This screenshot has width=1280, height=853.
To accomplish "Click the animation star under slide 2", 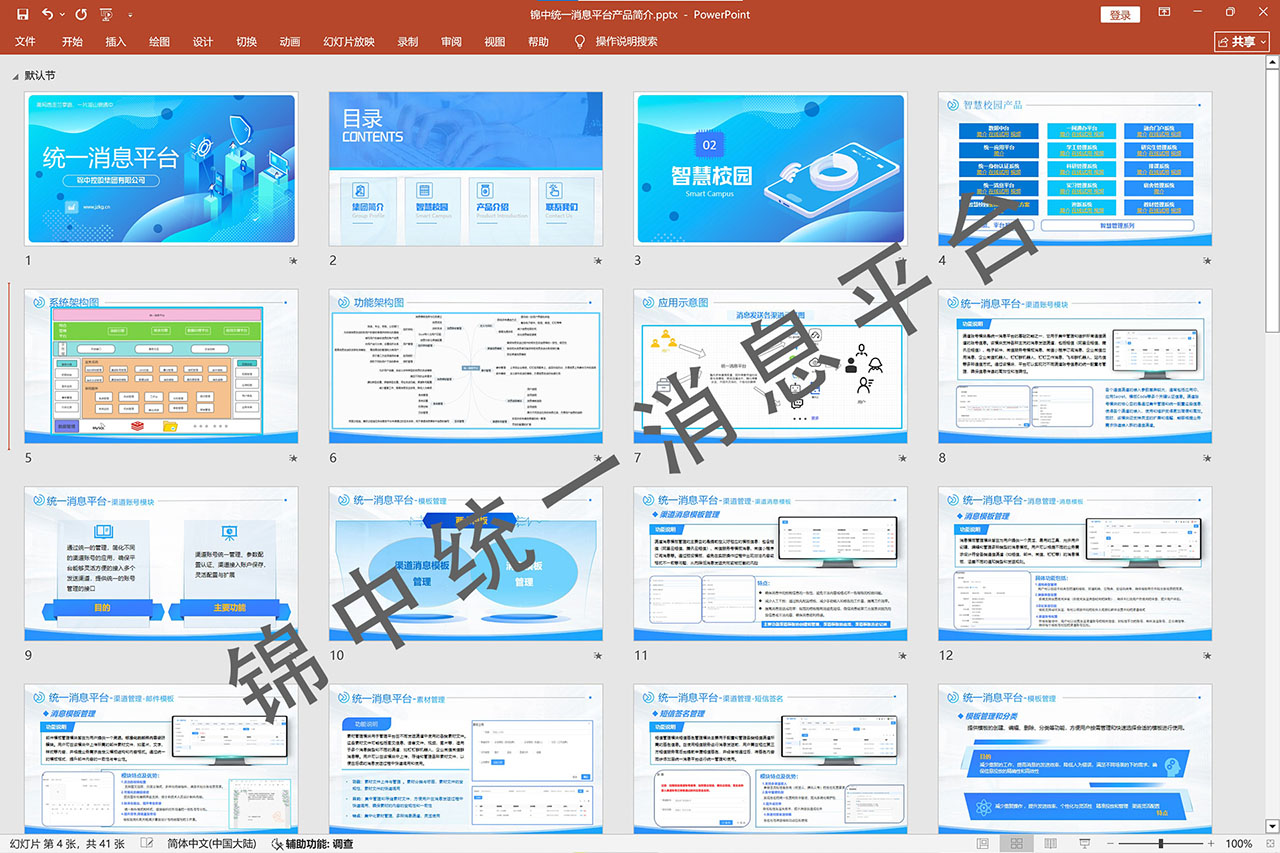I will pos(597,261).
